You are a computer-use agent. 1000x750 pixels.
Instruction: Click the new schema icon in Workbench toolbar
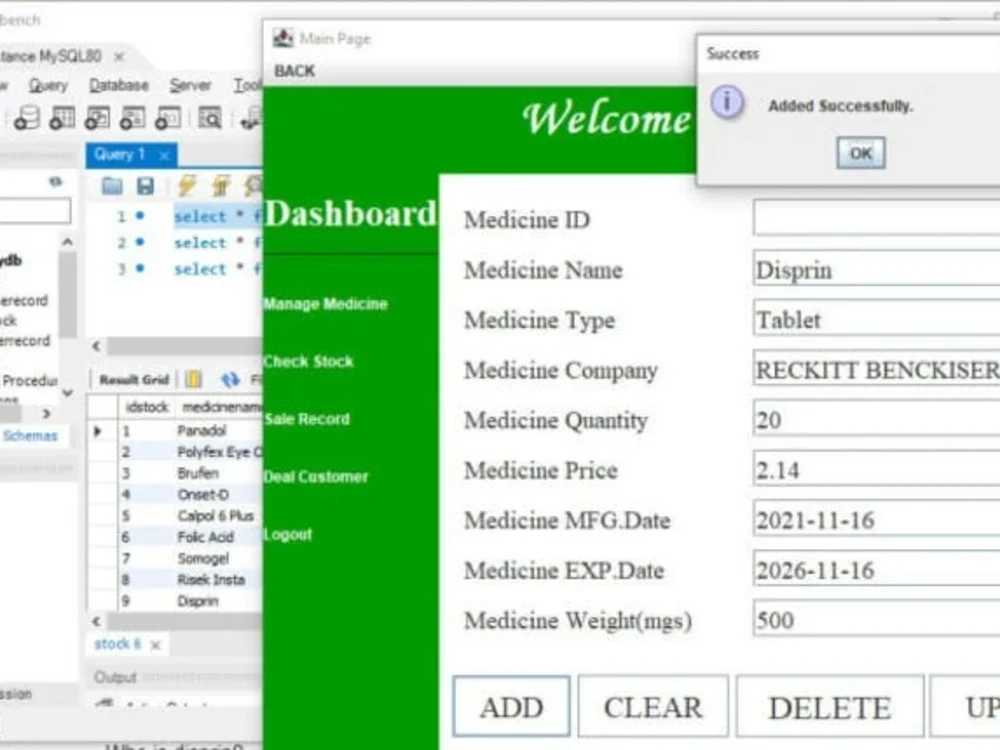(x=27, y=118)
